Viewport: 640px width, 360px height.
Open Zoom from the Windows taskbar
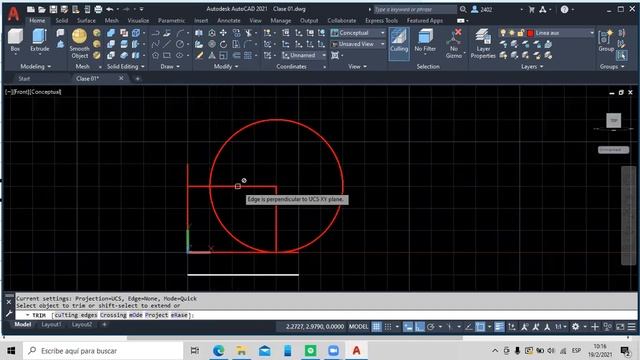333,351
